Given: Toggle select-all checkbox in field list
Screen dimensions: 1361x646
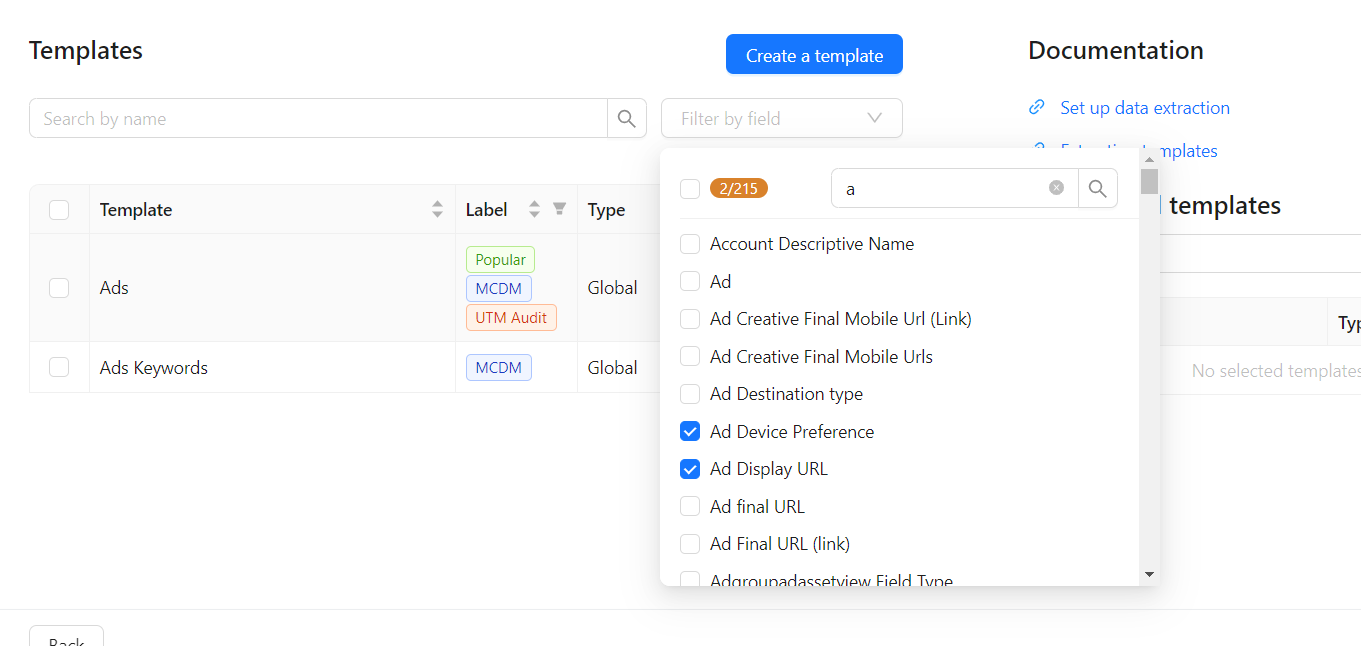Looking at the screenshot, I should (x=690, y=189).
